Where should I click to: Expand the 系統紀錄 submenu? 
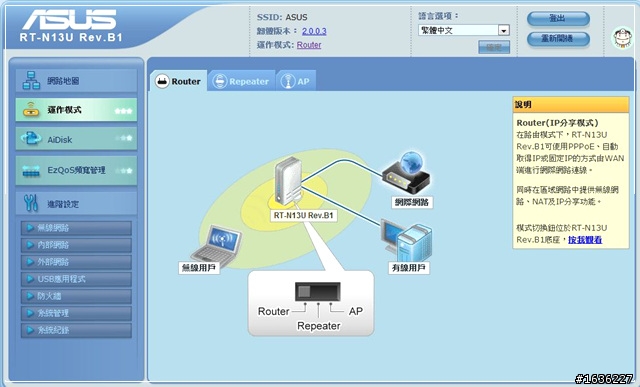(76, 330)
